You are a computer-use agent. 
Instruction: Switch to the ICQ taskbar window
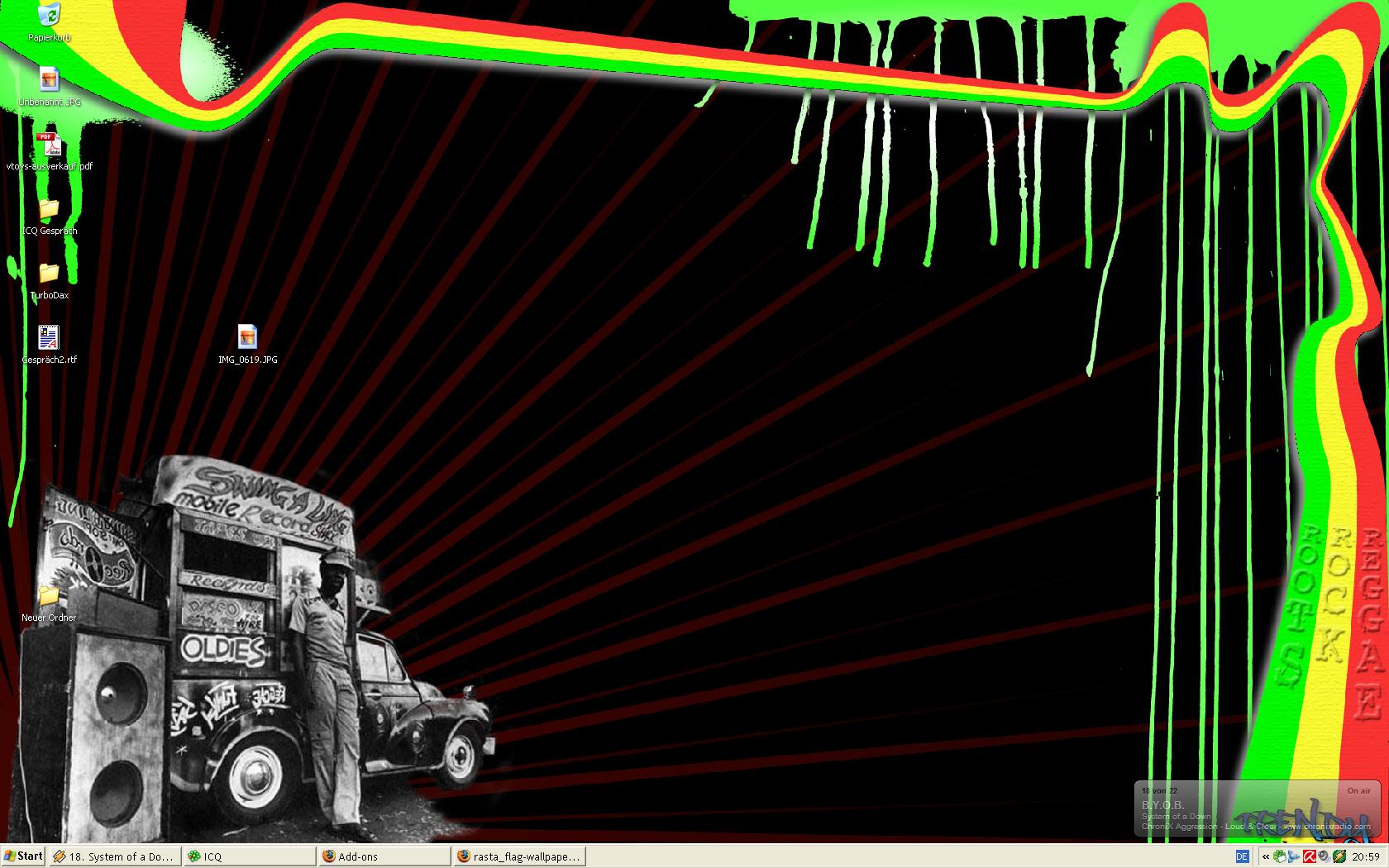249,856
